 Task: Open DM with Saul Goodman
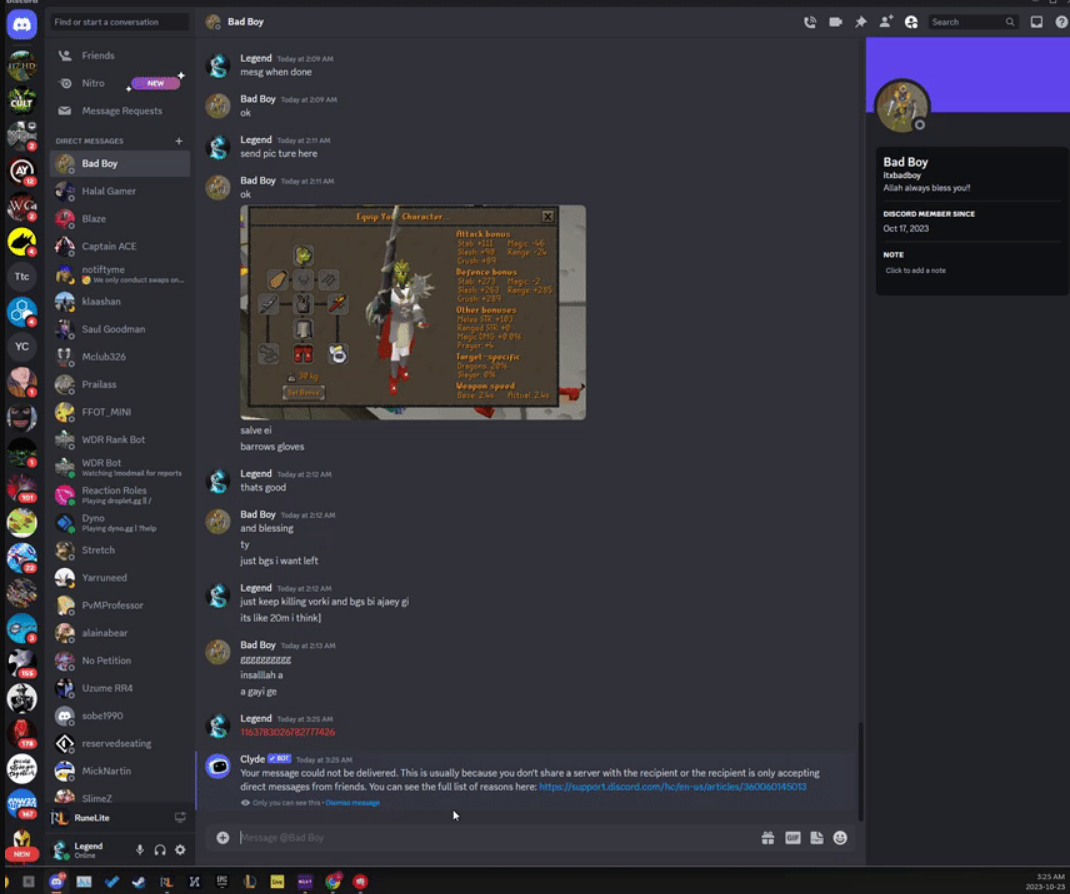point(120,329)
